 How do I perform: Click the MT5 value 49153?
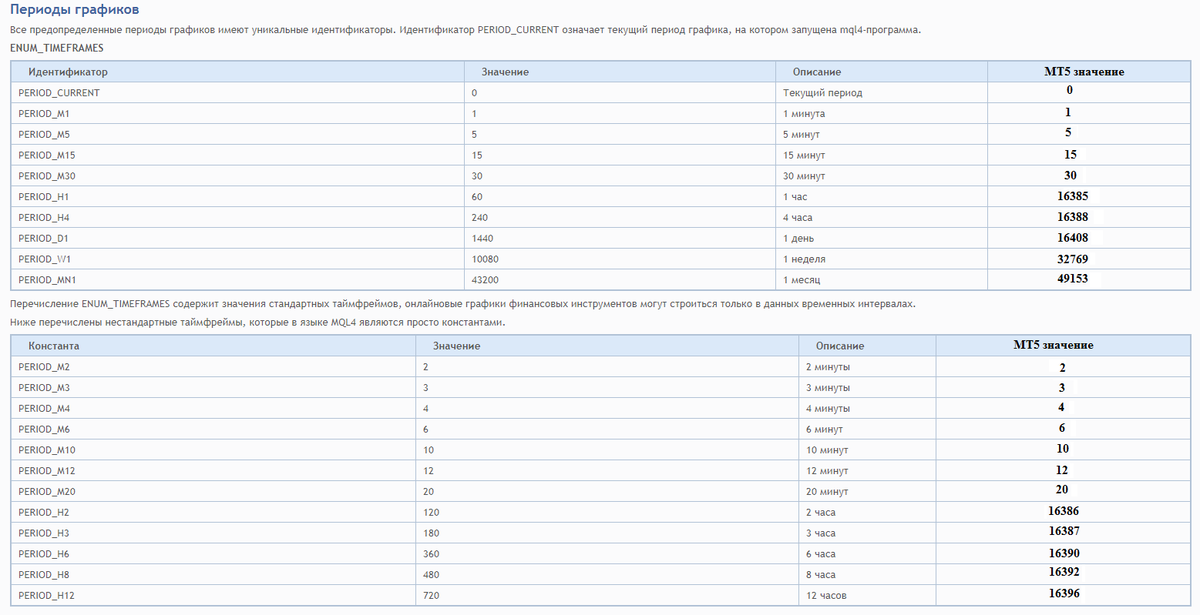[x=1072, y=279]
